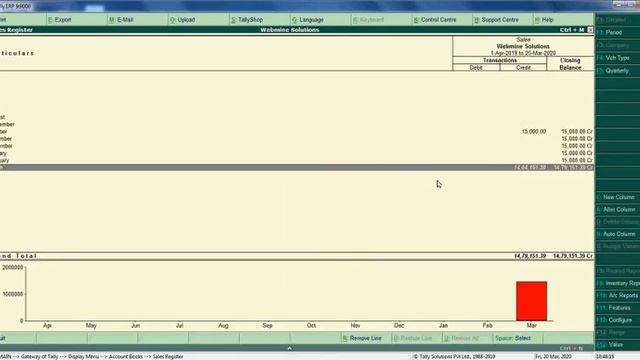
Task: Click Tally Solutions copyright text in status bar
Action: pos(454,356)
